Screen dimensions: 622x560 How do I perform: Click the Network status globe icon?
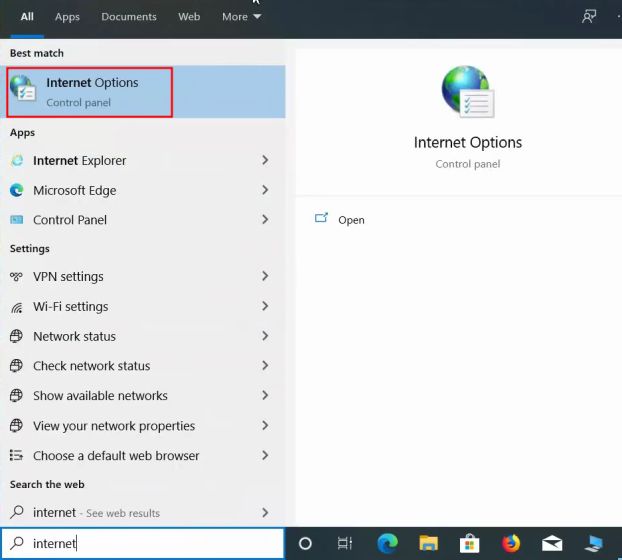tap(16, 336)
